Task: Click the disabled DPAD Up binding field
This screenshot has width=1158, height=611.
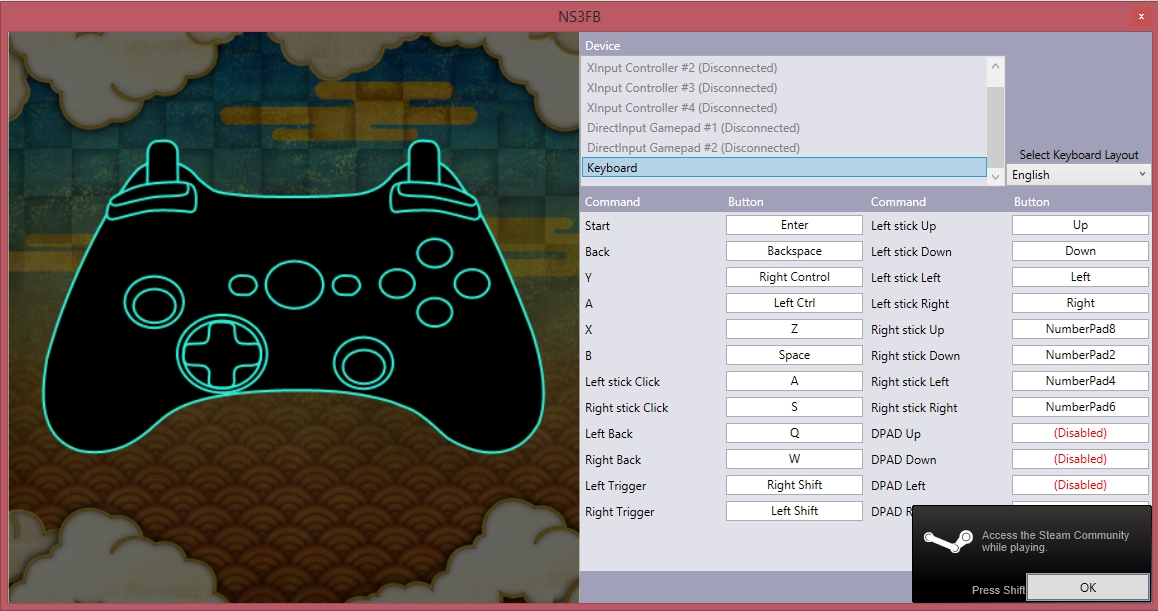Action: click(x=1080, y=434)
